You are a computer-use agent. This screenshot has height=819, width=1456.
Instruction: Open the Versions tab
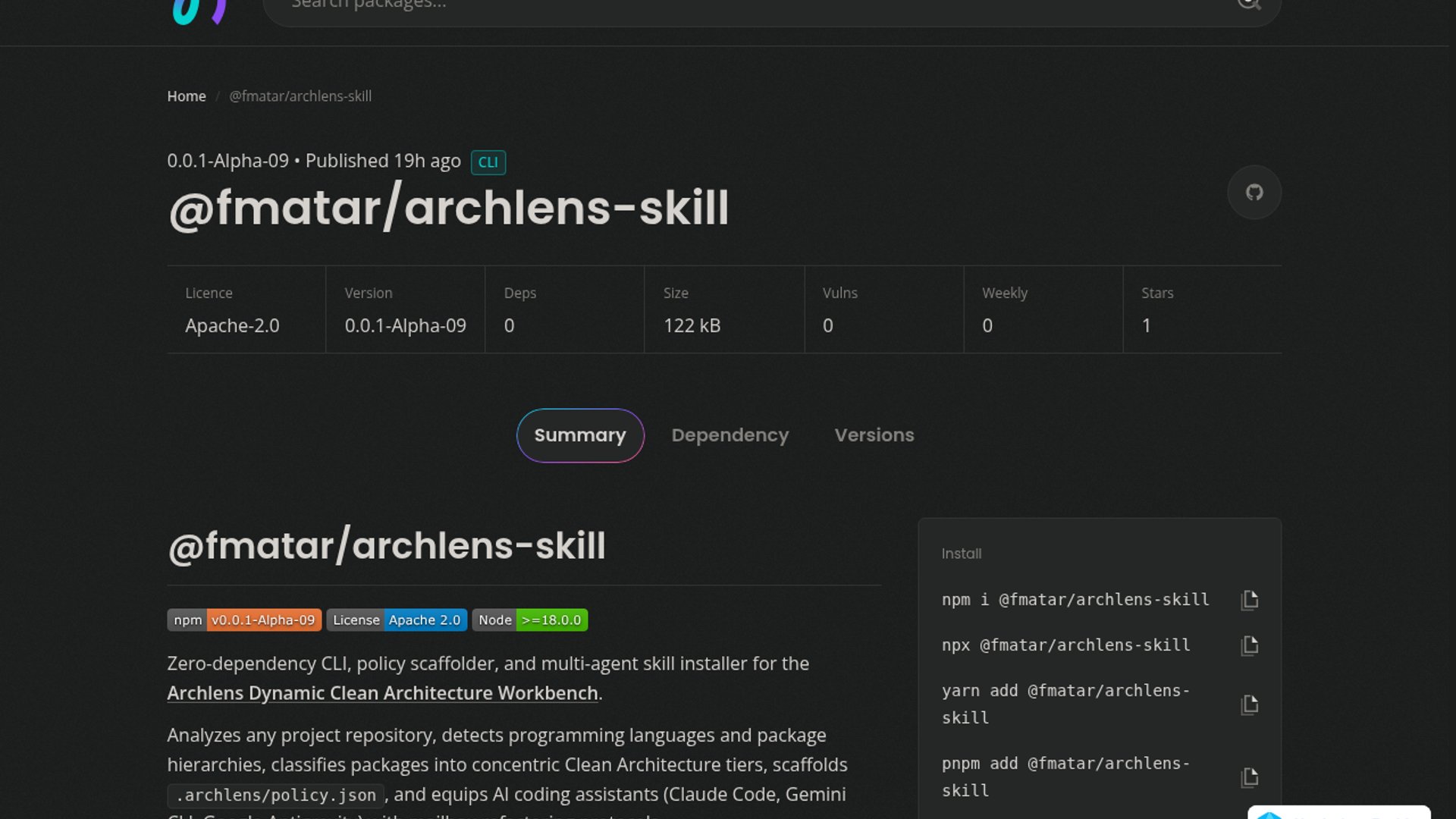pos(874,435)
